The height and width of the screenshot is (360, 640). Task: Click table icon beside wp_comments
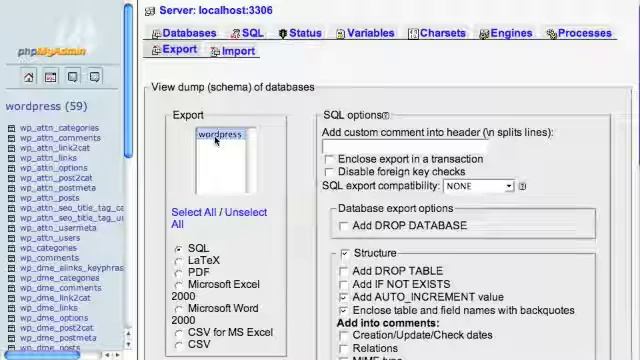coord(11,258)
